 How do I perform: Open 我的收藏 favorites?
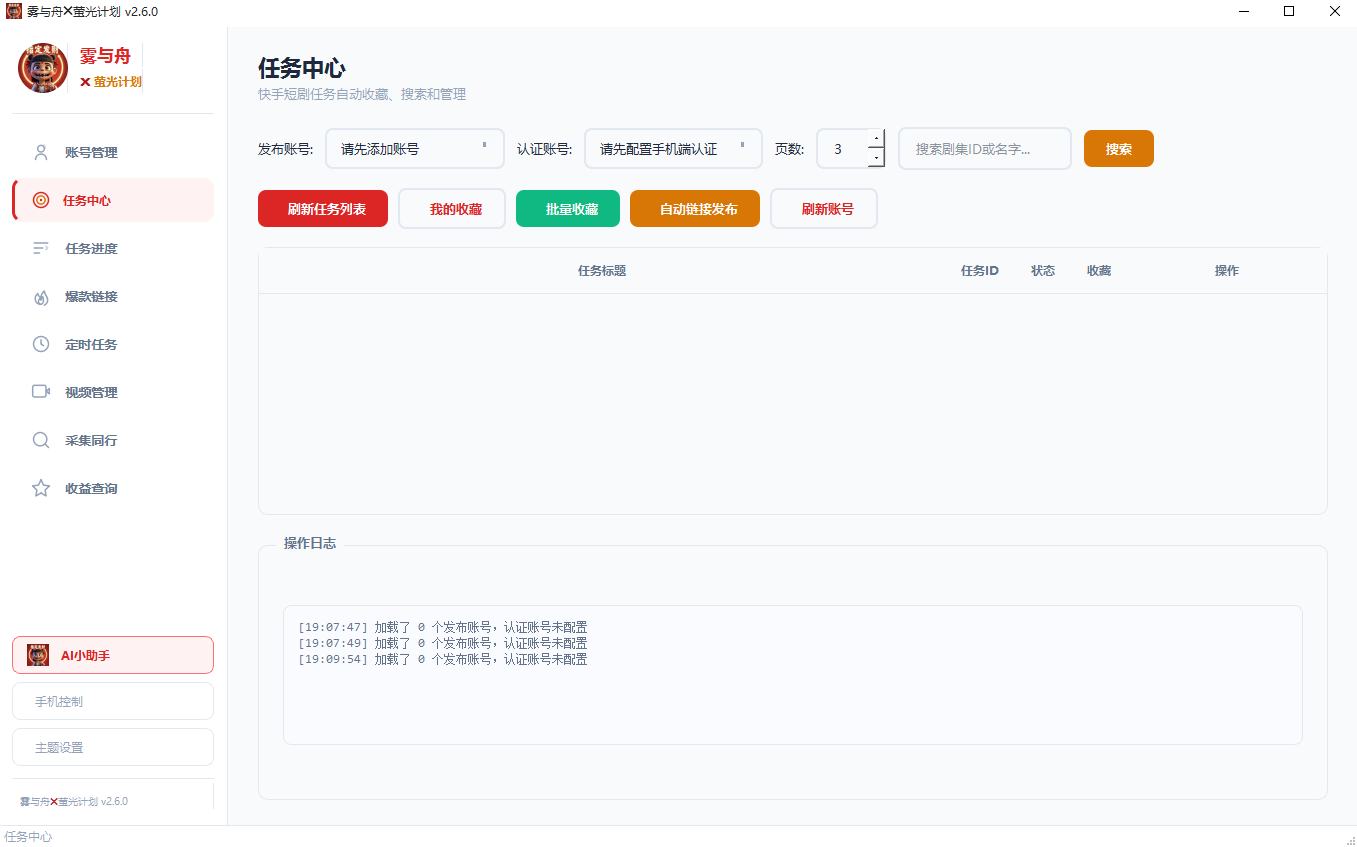click(451, 208)
